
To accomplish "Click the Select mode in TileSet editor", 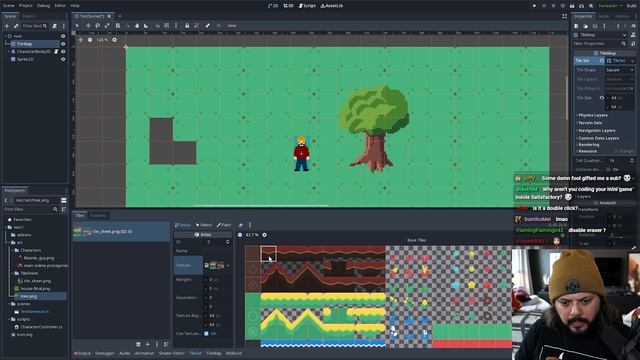I will click(204, 225).
